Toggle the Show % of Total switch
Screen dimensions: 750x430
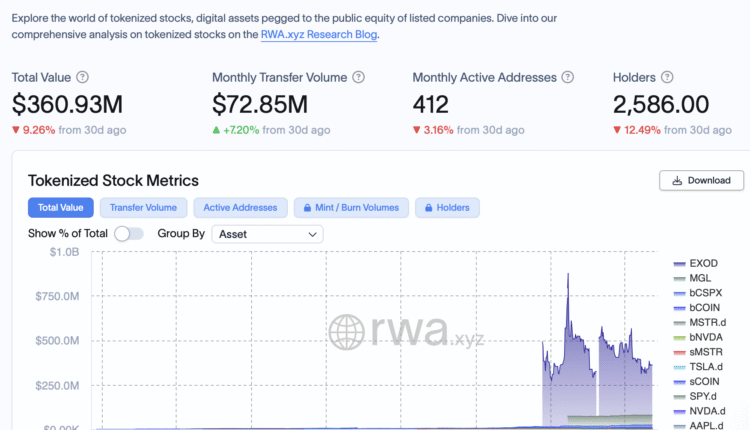[129, 233]
